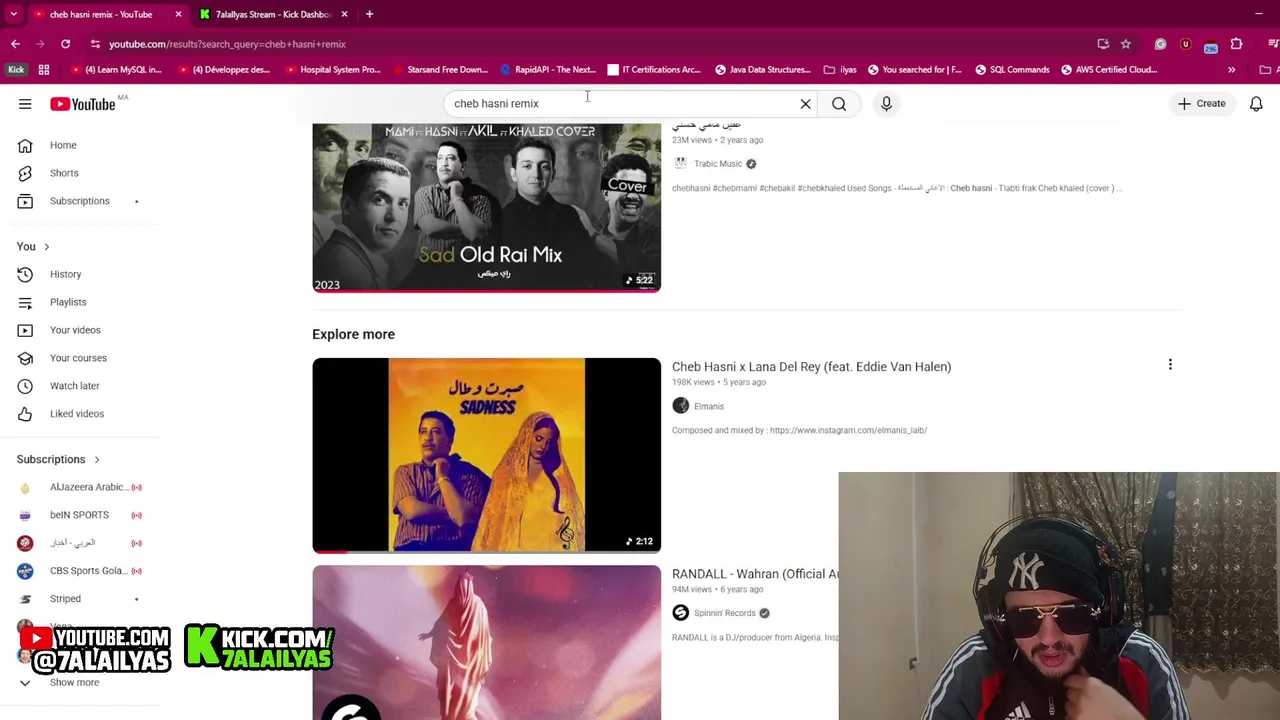Bookmark this page with the star

click(x=1125, y=44)
